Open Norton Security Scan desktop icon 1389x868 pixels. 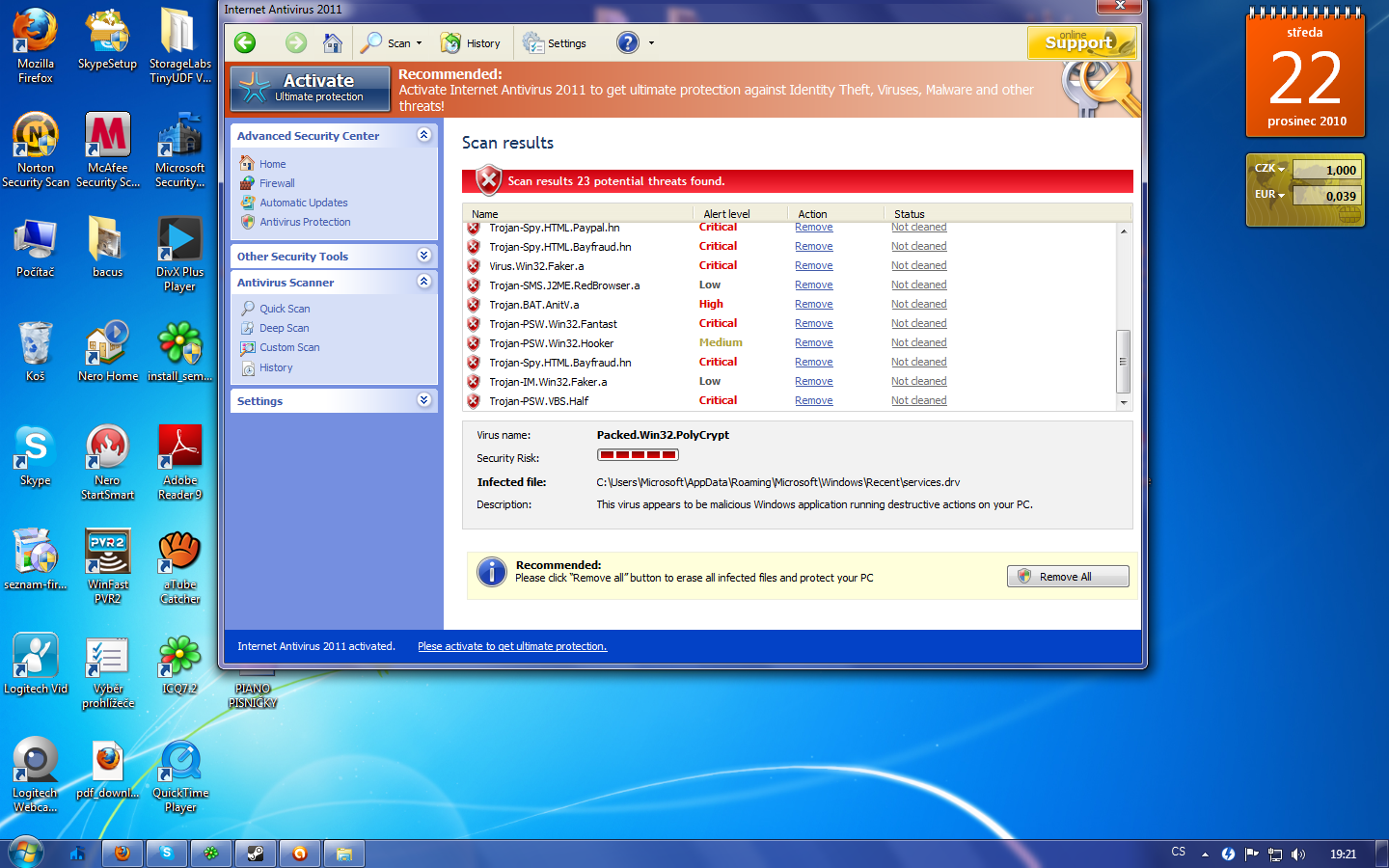(x=36, y=149)
